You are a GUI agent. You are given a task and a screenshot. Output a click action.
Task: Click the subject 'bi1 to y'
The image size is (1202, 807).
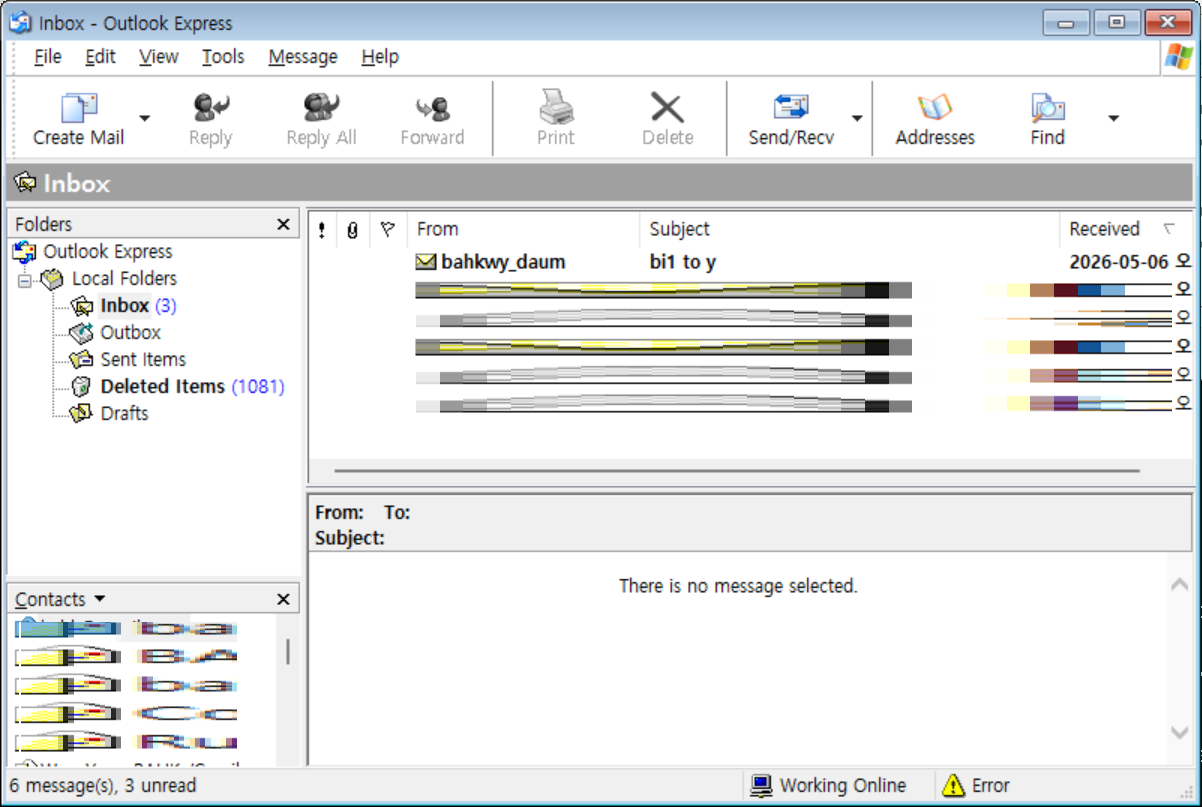click(x=683, y=263)
